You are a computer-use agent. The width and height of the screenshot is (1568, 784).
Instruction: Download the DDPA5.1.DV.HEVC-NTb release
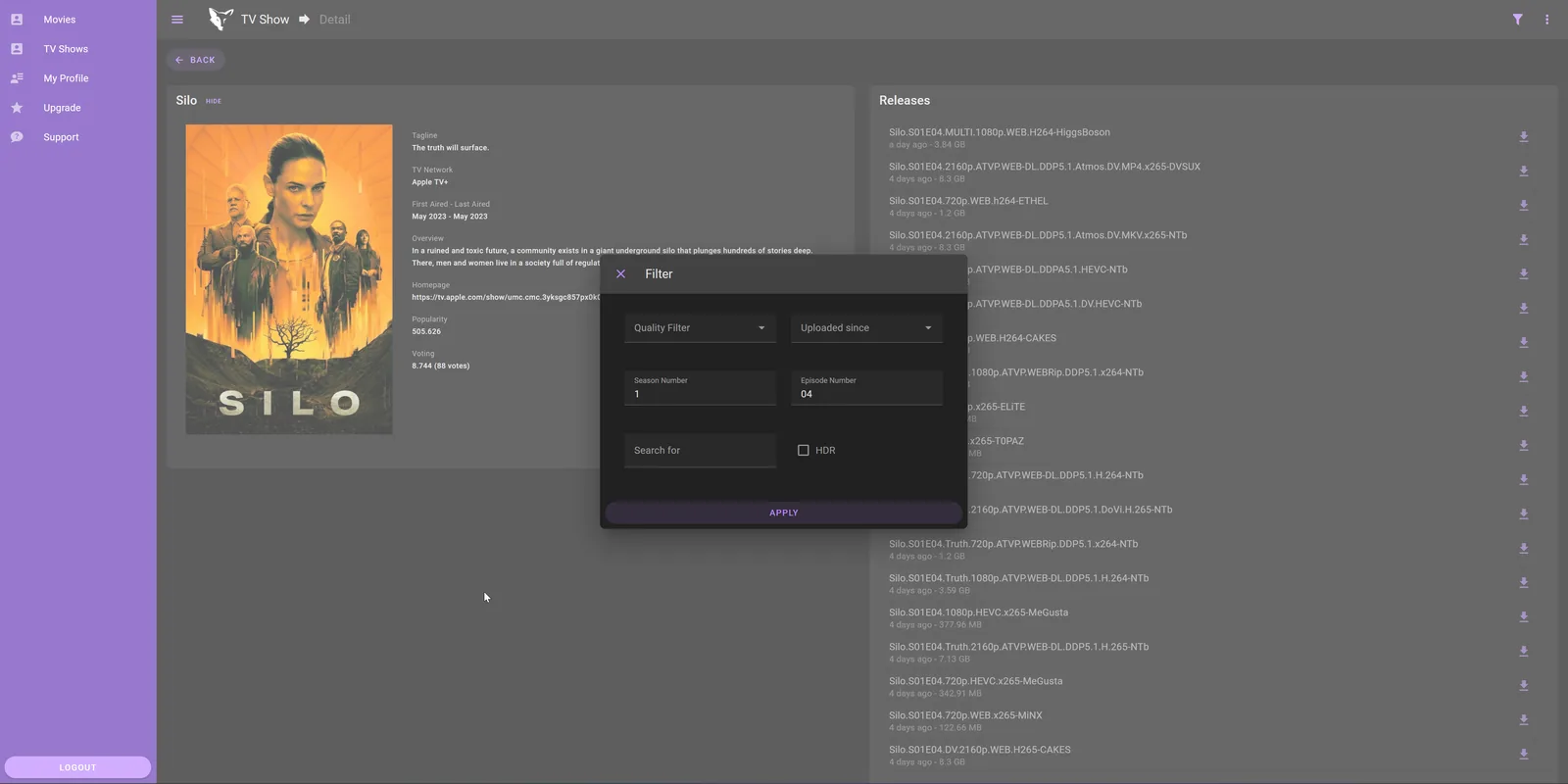pos(1523,309)
